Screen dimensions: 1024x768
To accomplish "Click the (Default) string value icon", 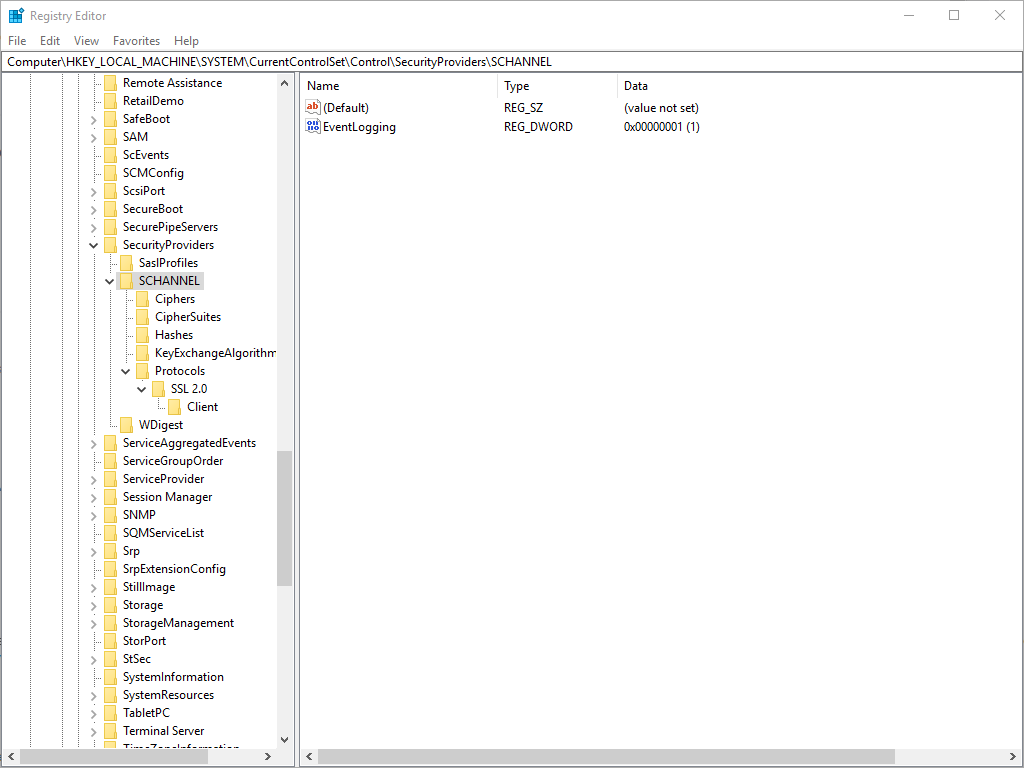I will (313, 107).
